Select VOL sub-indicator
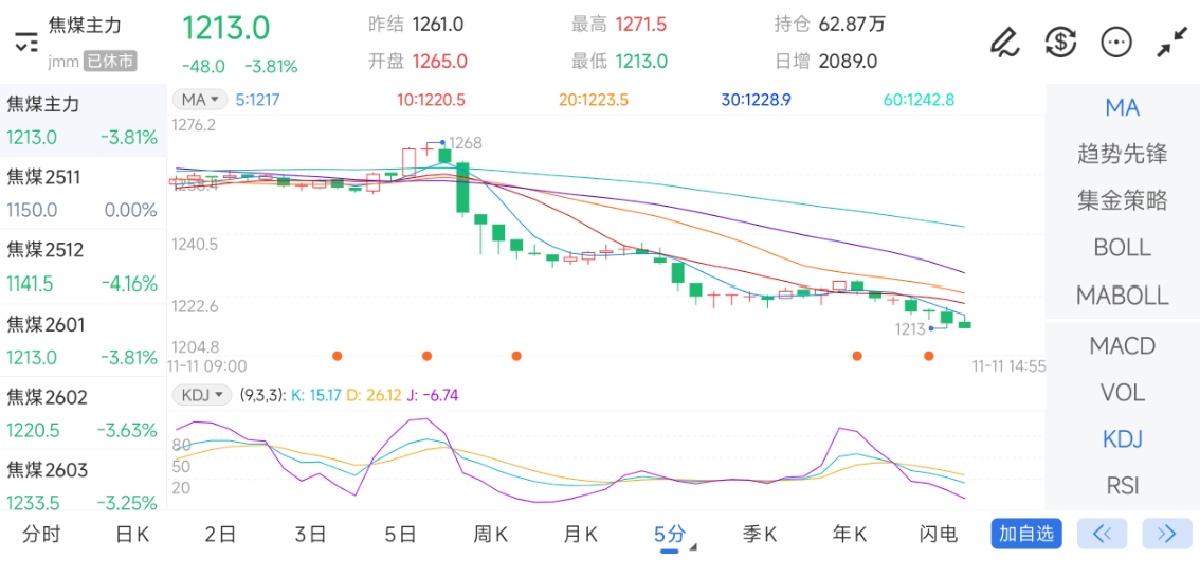1200x571 pixels. (x=1122, y=392)
